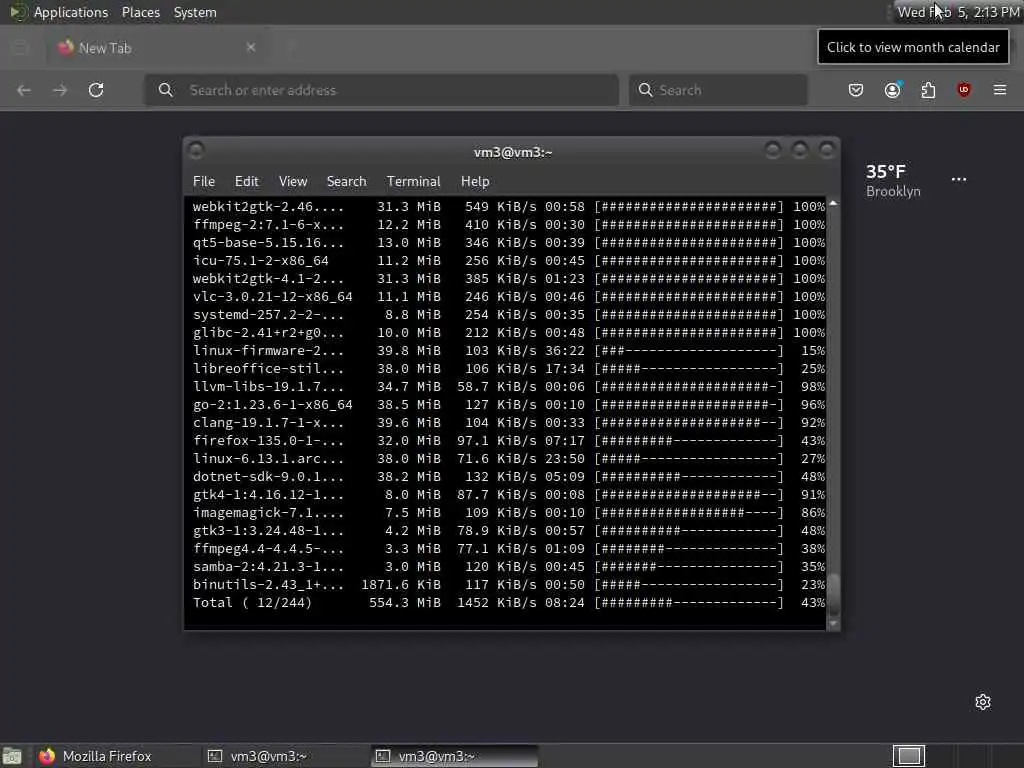Image resolution: width=1024 pixels, height=768 pixels.
Task: Go forward in Firefox history
Action: coord(60,90)
